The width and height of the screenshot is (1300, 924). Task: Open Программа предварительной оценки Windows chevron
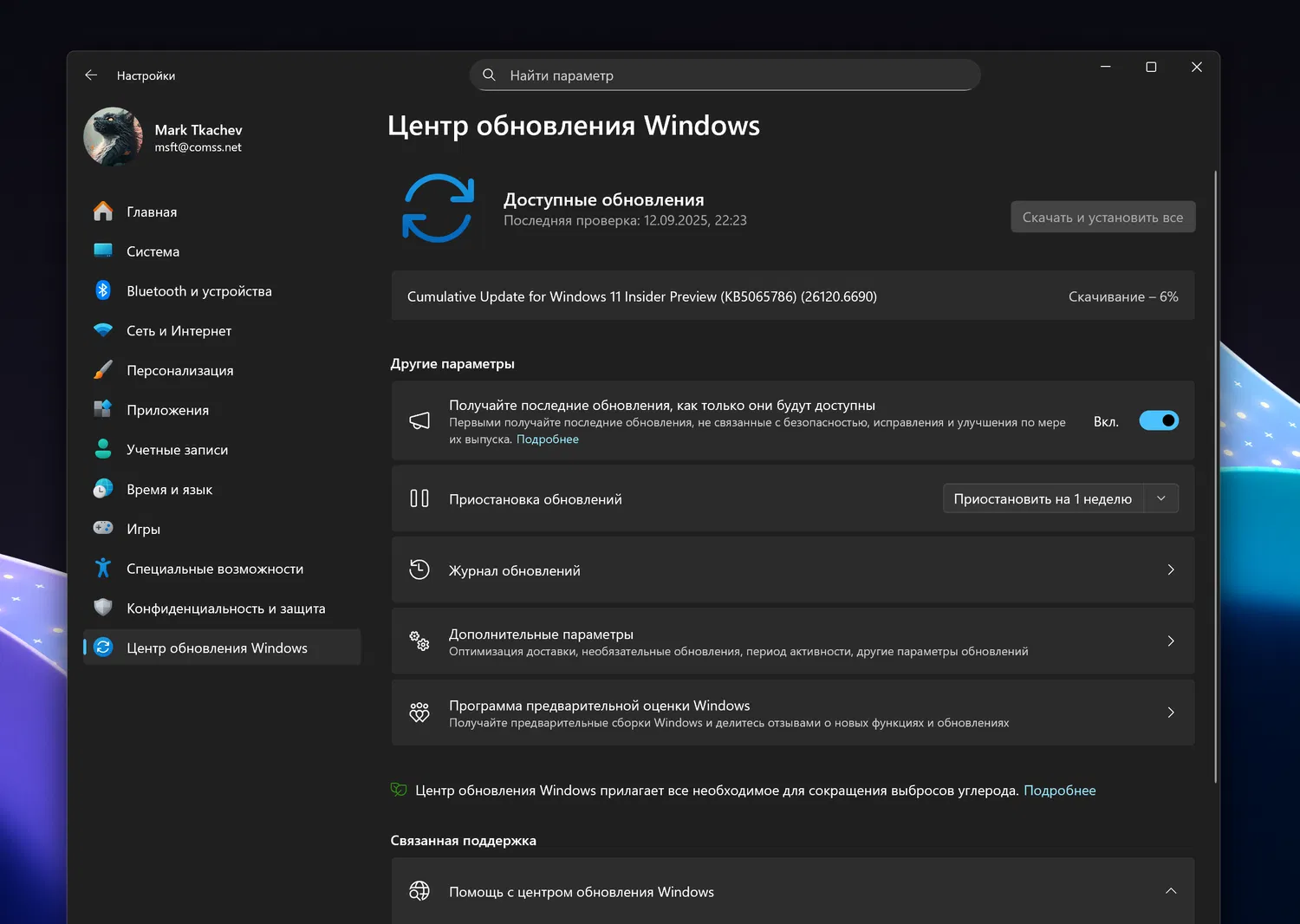click(x=1170, y=713)
